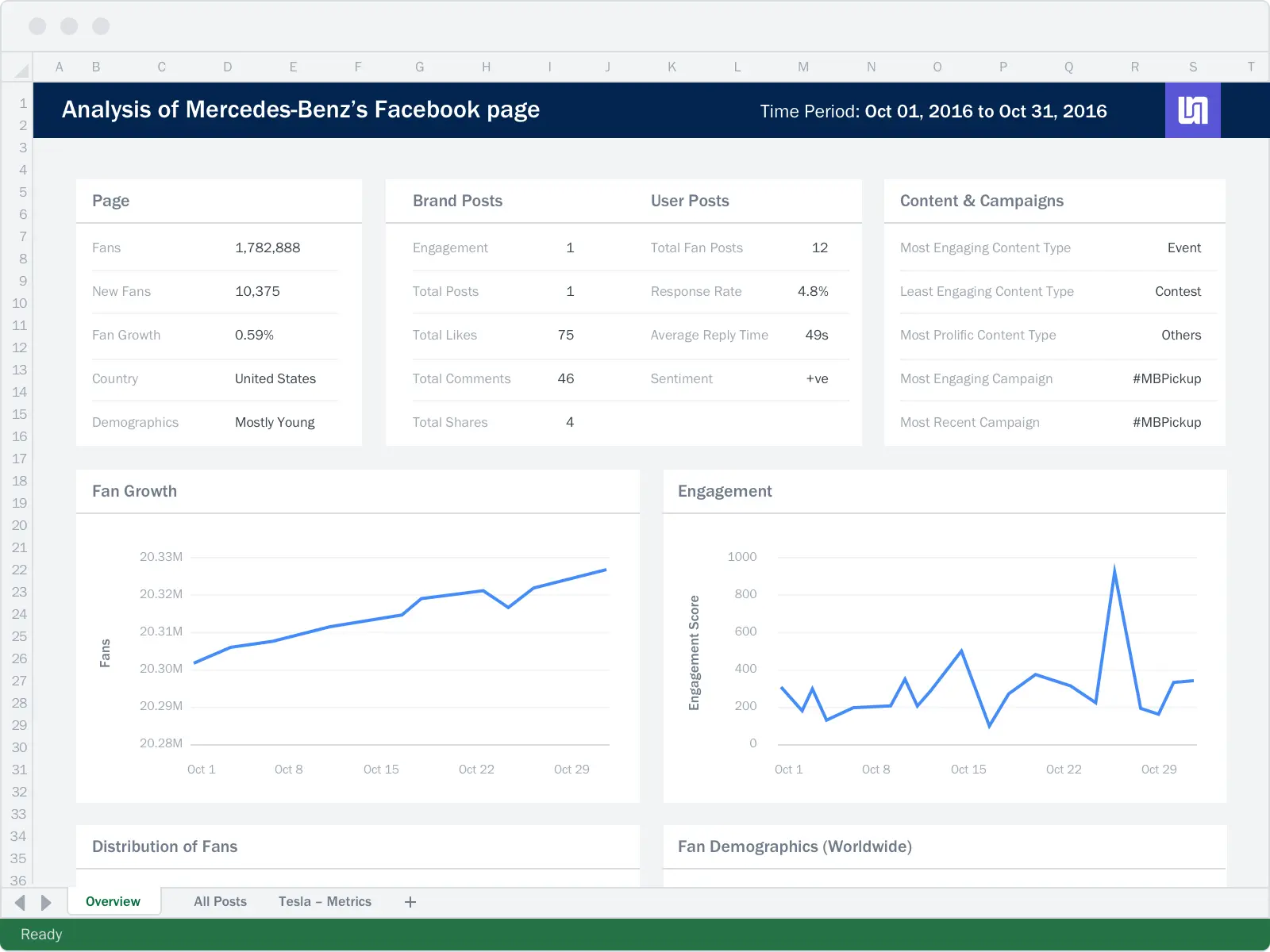Click the Country value United States
Image resolution: width=1270 pixels, height=952 pixels.
click(x=275, y=378)
